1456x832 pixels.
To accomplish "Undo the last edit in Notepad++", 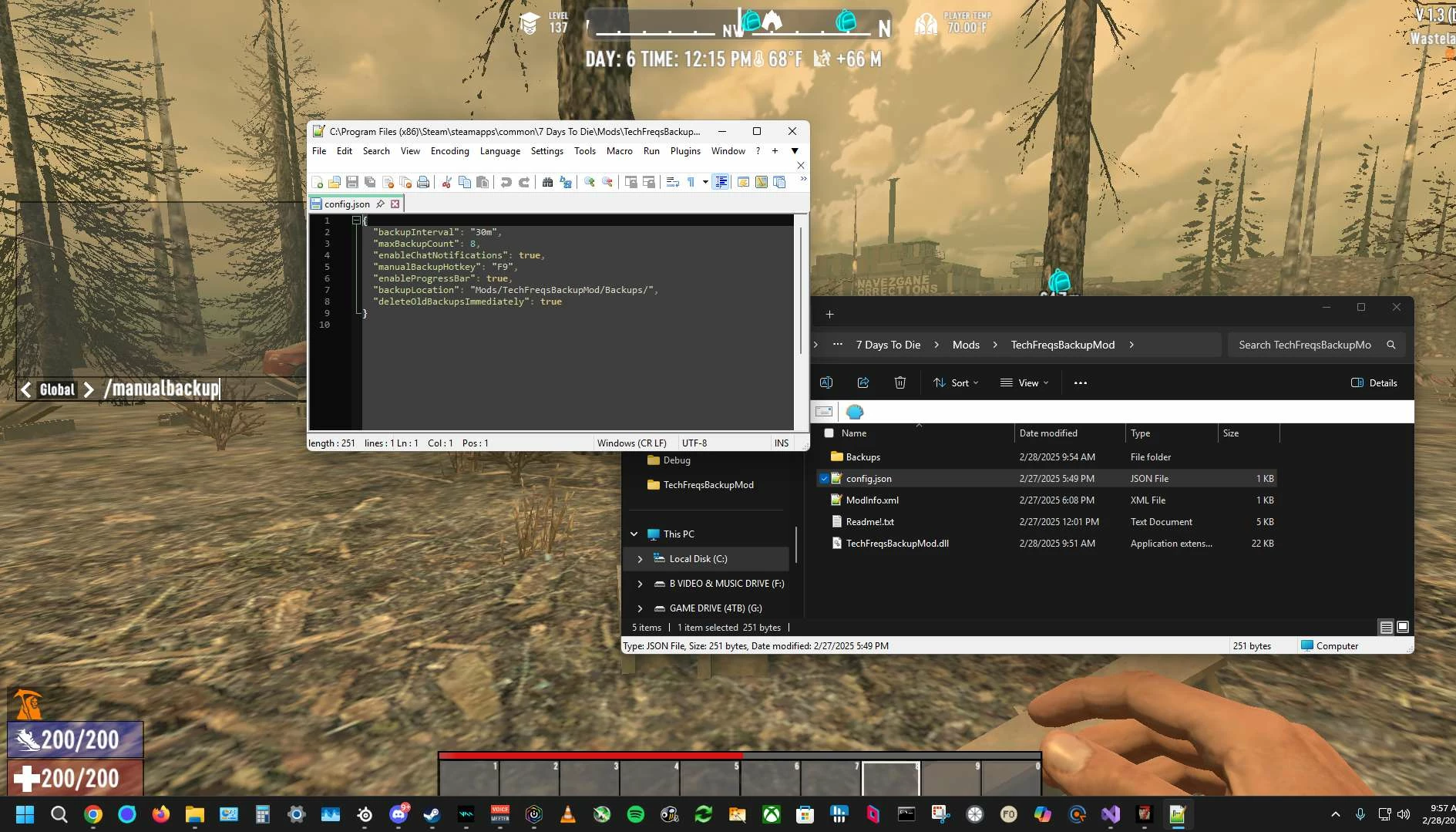I will 506,182.
